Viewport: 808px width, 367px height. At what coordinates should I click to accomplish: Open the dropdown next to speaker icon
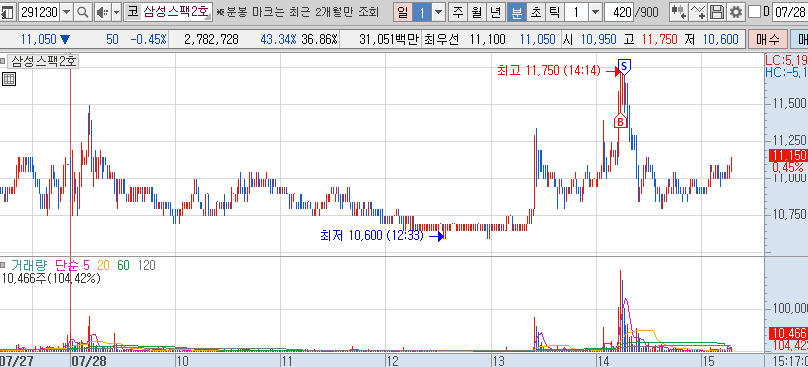pos(116,12)
